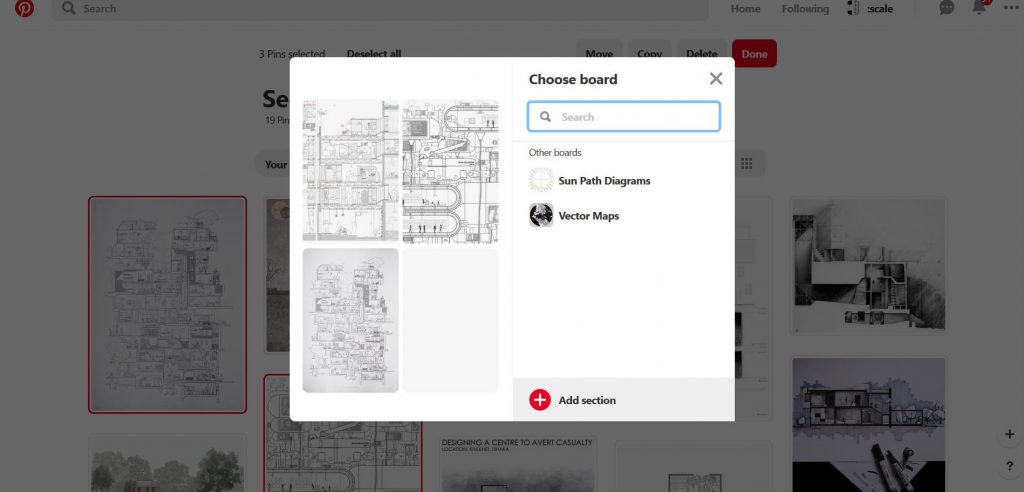
Task: Open the messages speech bubble icon
Action: pos(946,8)
